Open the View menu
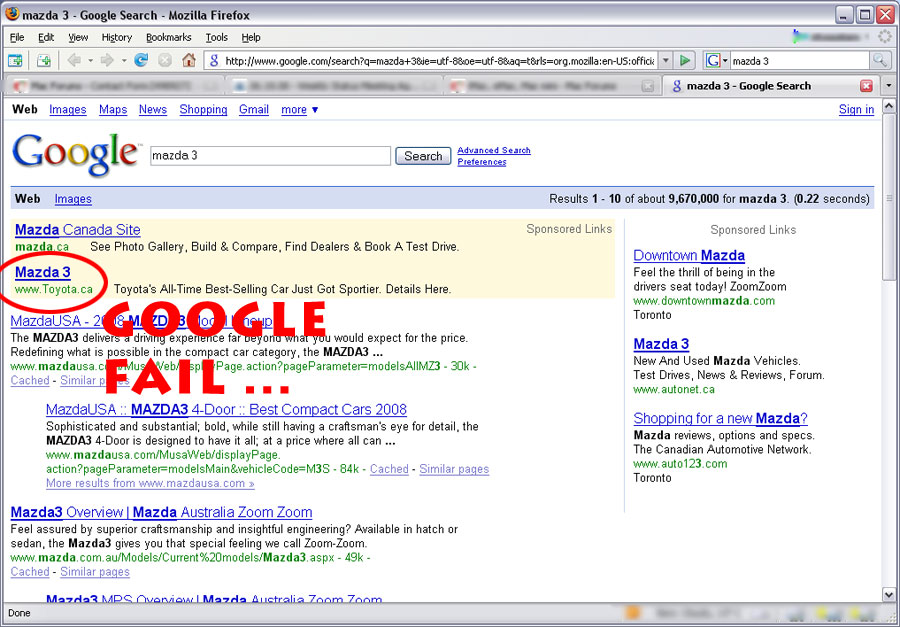 78,37
